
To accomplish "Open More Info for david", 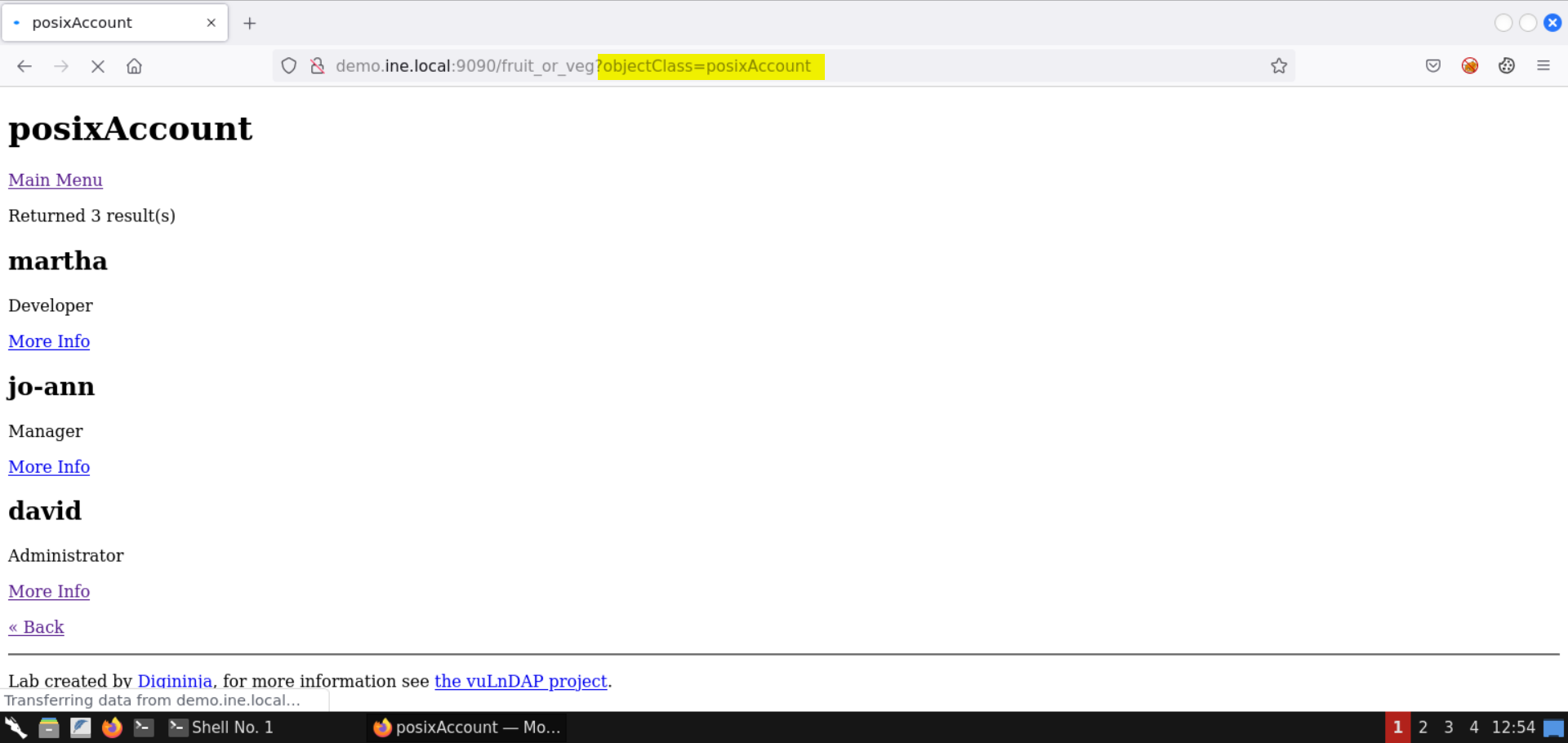I will pyautogui.click(x=49, y=591).
